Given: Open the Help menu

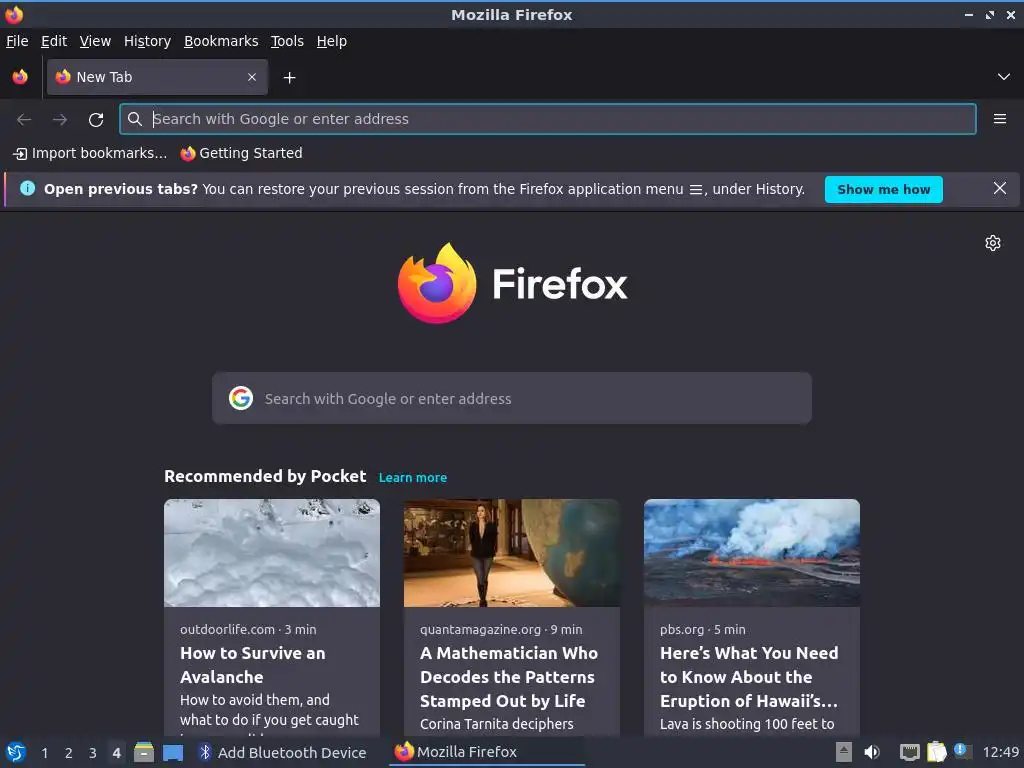Looking at the screenshot, I should coord(332,41).
